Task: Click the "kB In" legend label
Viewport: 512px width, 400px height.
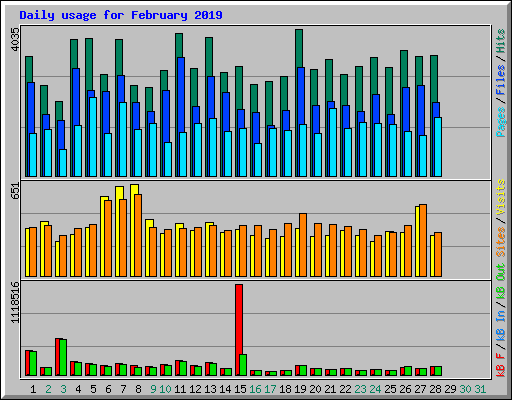Action: click(x=501, y=326)
